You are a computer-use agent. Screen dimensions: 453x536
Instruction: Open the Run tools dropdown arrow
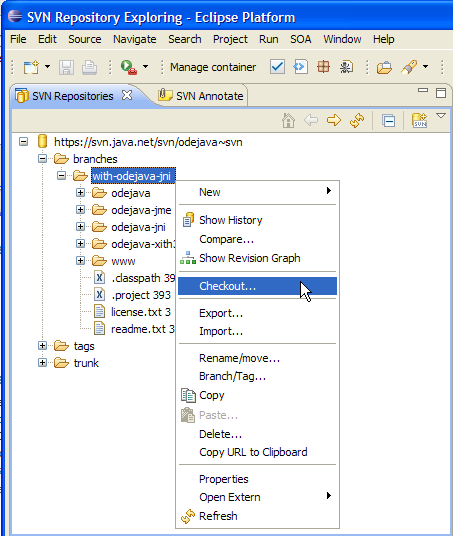point(145,66)
